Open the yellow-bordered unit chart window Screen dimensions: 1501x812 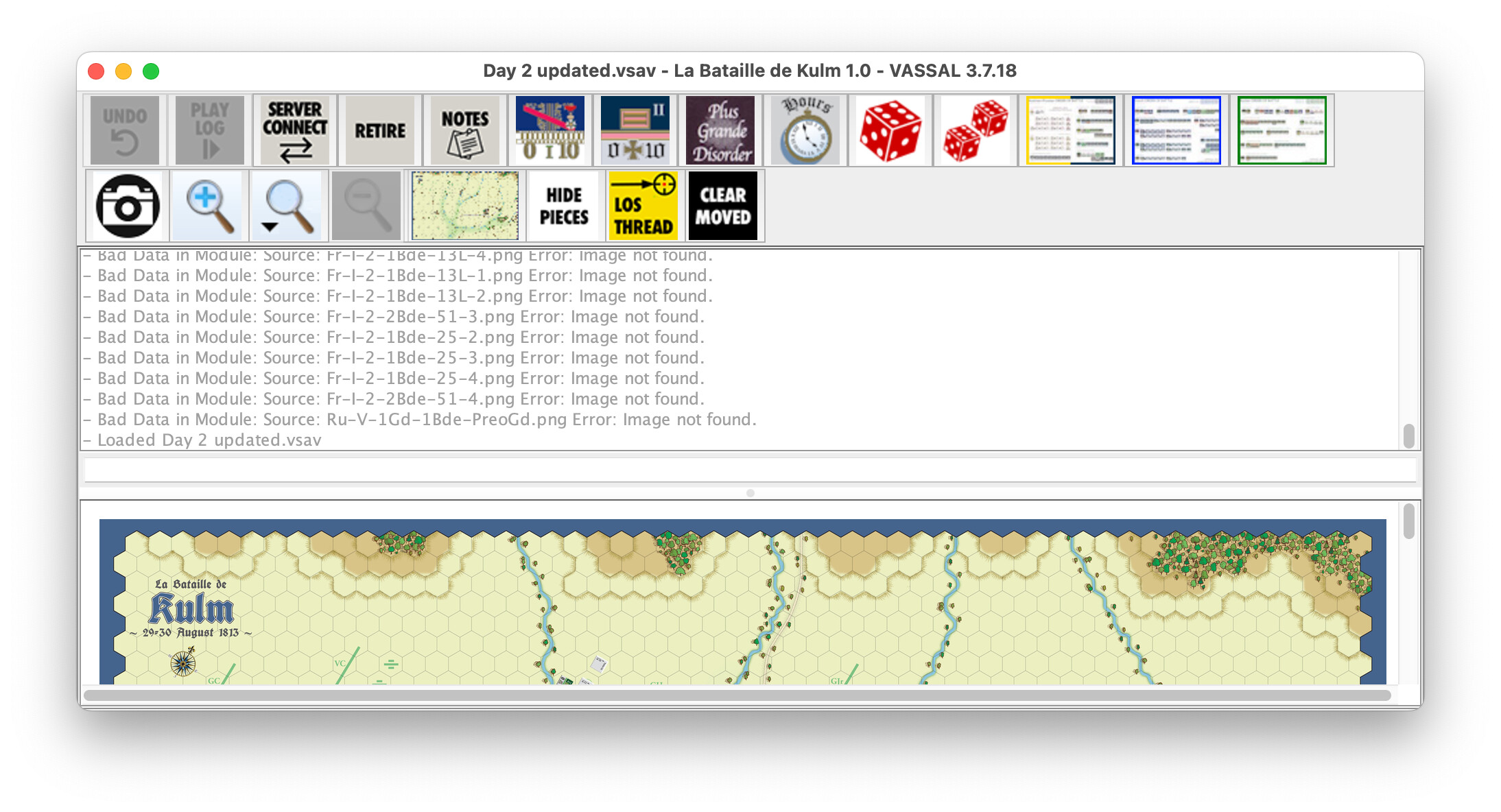[x=1070, y=130]
